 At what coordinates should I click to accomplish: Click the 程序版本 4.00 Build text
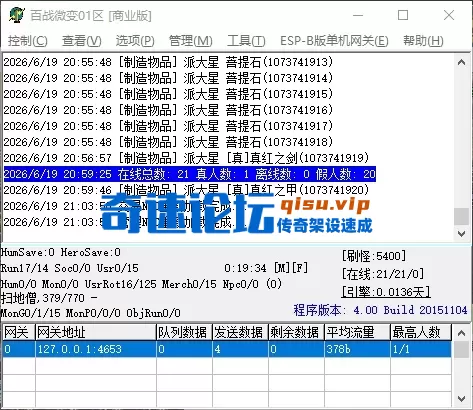click(380, 310)
